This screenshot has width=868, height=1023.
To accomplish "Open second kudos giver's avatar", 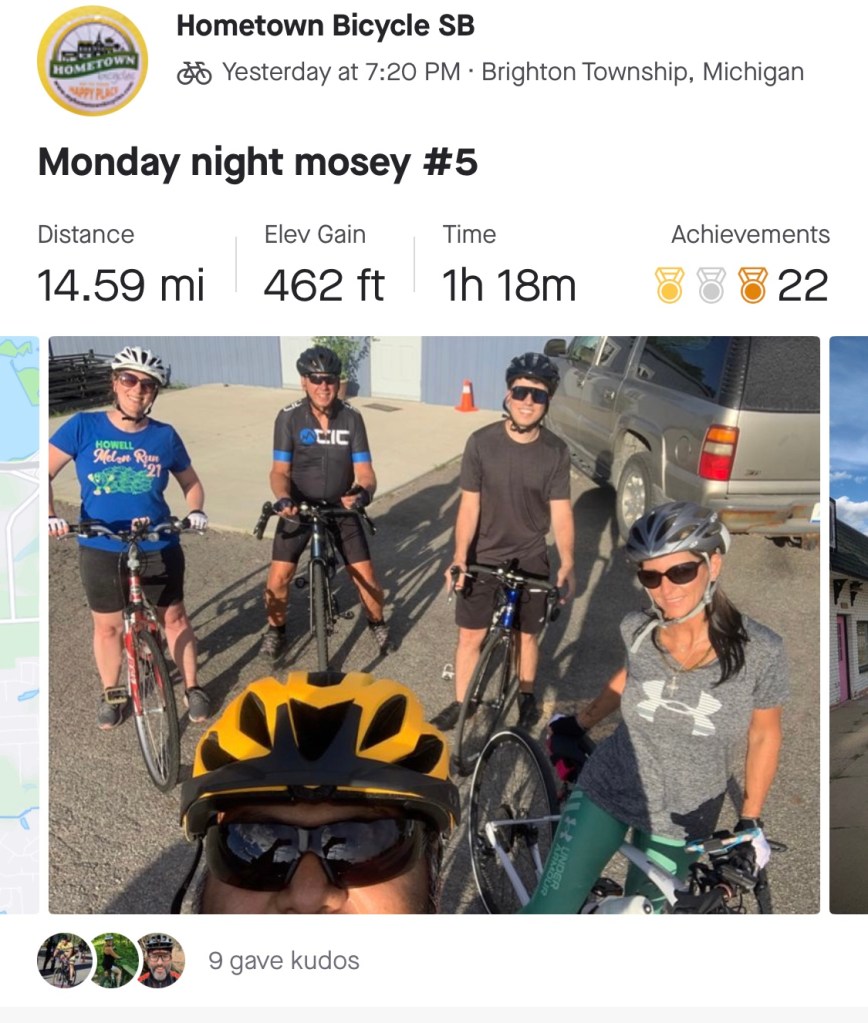I will pyautogui.click(x=112, y=961).
